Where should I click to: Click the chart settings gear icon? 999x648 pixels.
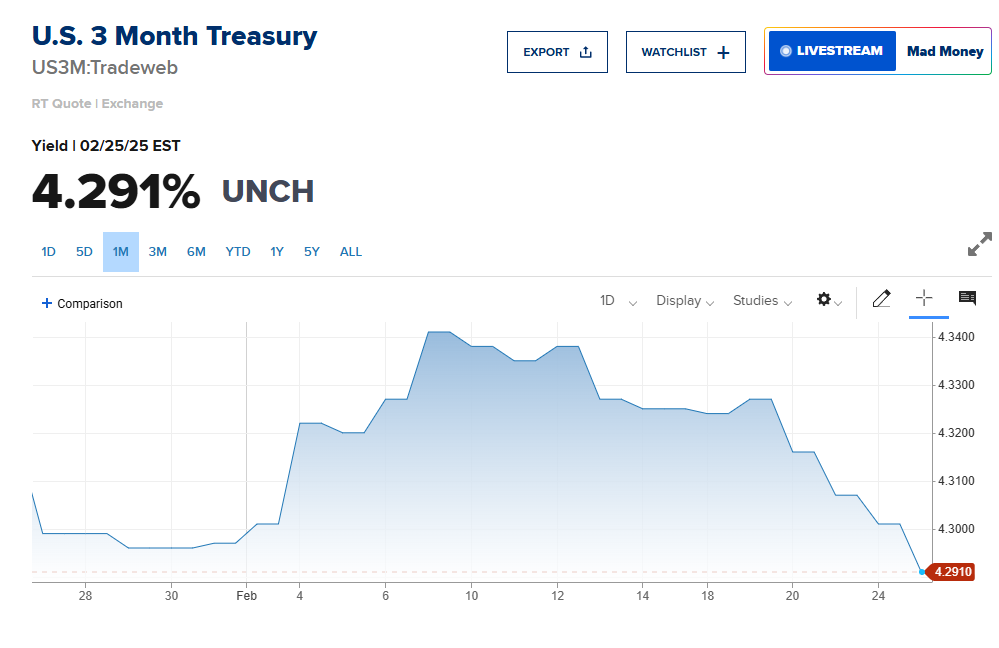tap(824, 299)
